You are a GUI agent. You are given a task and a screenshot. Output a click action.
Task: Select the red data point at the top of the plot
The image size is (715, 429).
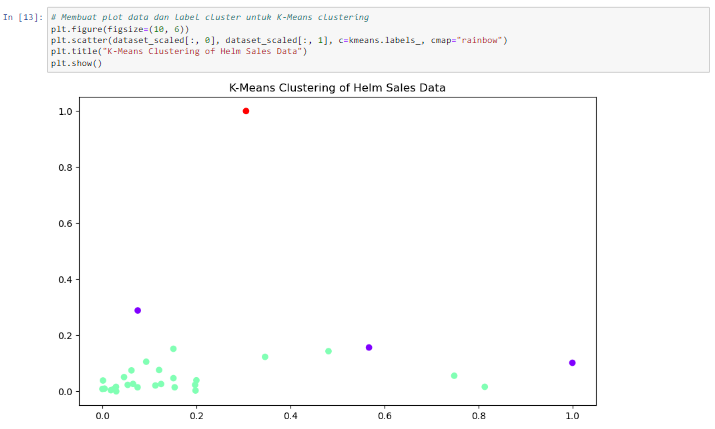point(246,111)
